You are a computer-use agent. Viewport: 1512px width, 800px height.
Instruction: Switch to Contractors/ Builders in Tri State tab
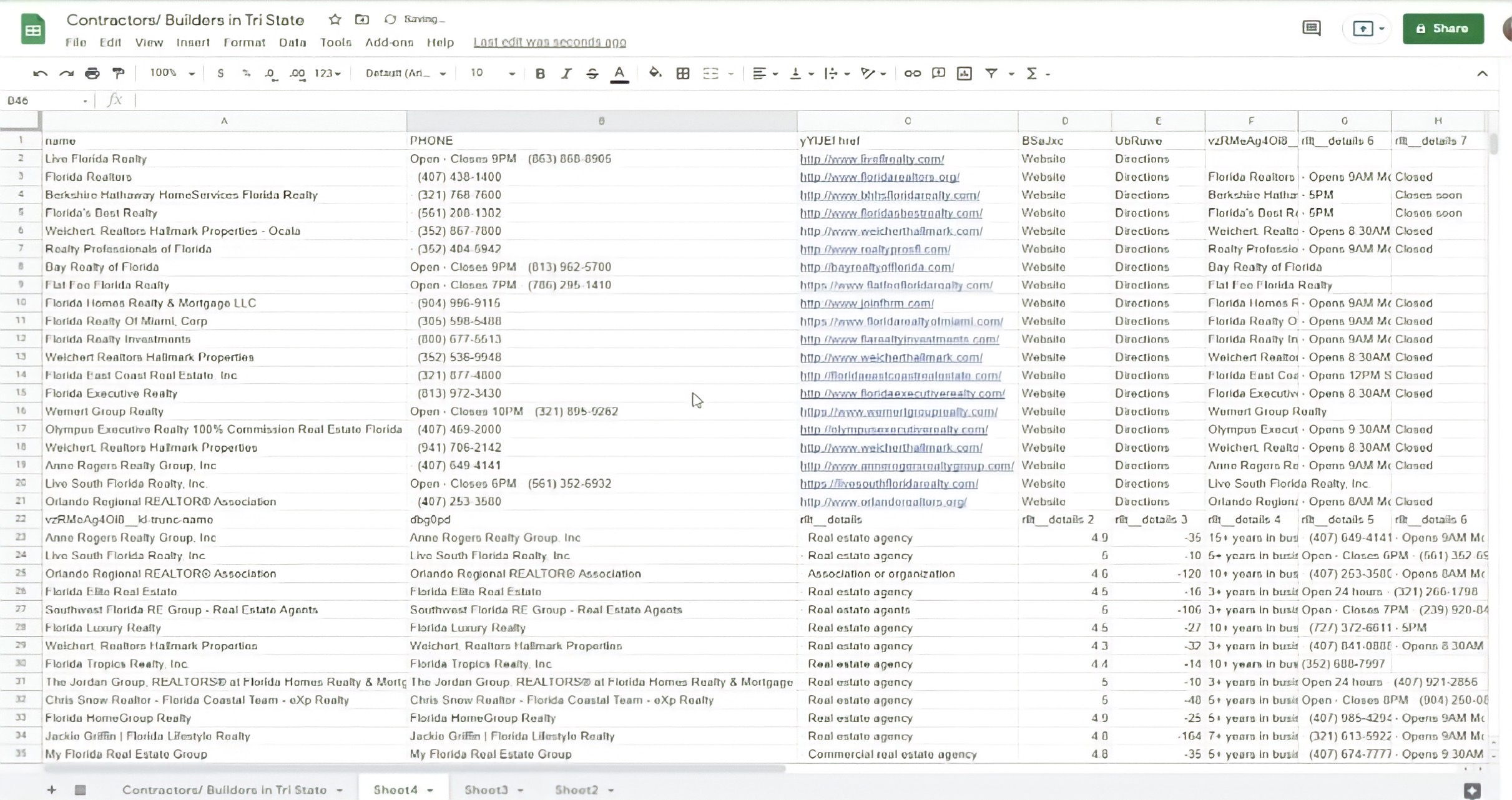tap(232, 790)
